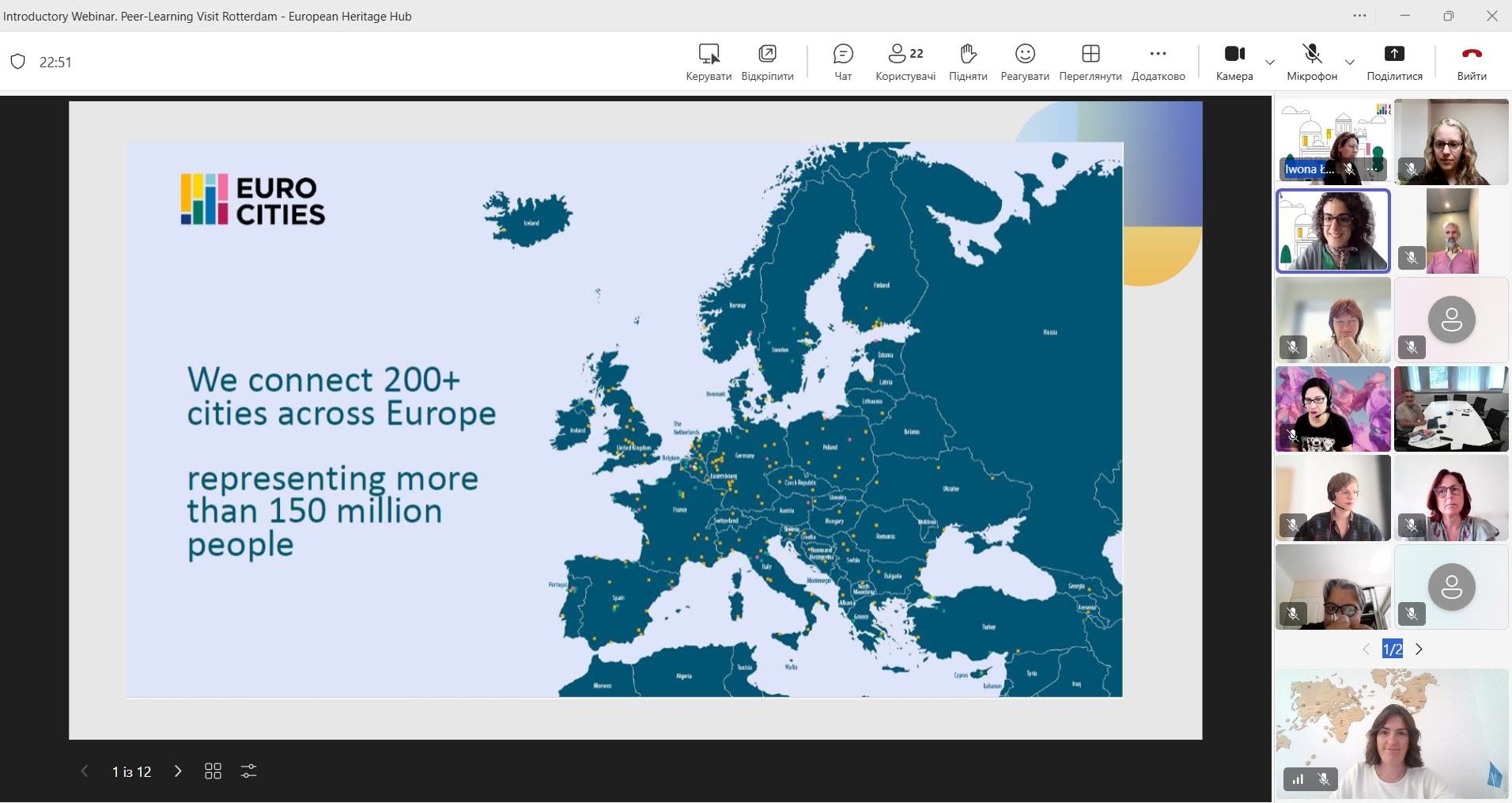The image size is (1512, 803).
Task: Click the meeting timer 22:51
Action: pyautogui.click(x=55, y=62)
